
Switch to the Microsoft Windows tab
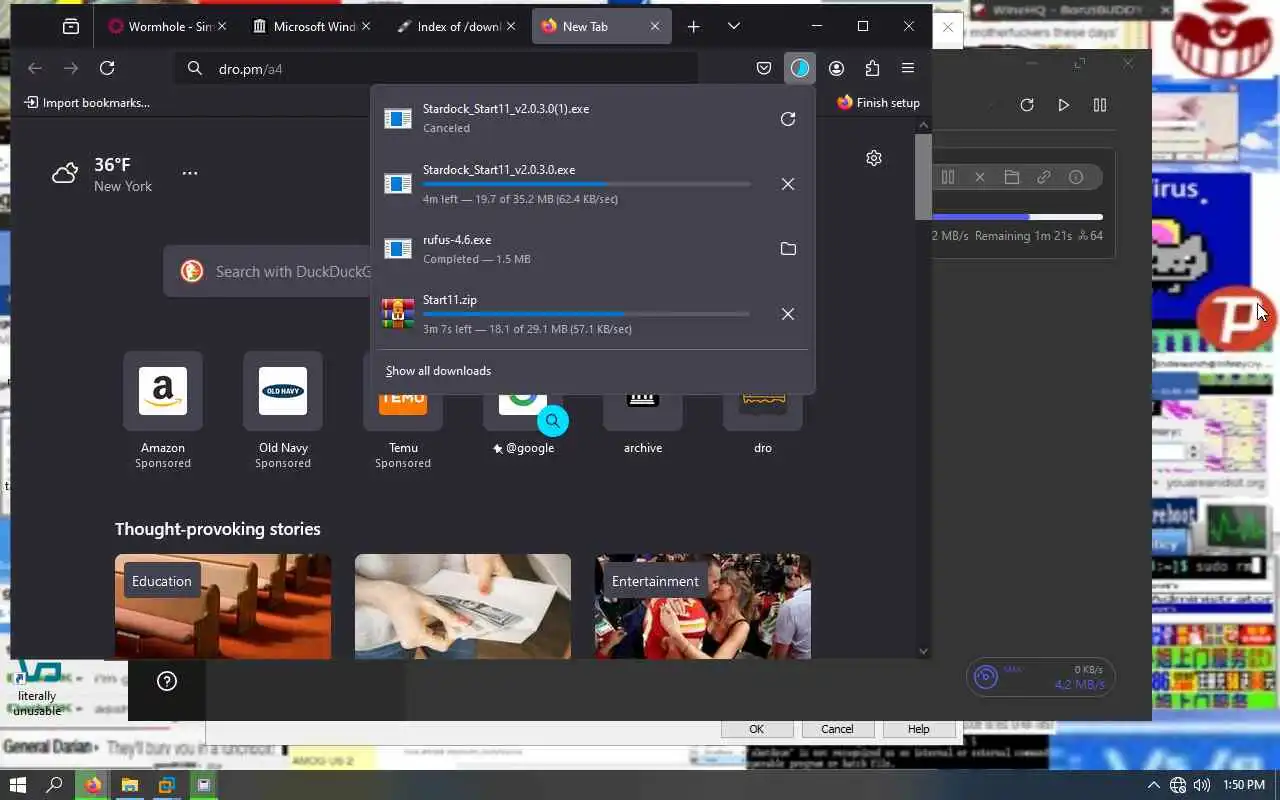313,27
